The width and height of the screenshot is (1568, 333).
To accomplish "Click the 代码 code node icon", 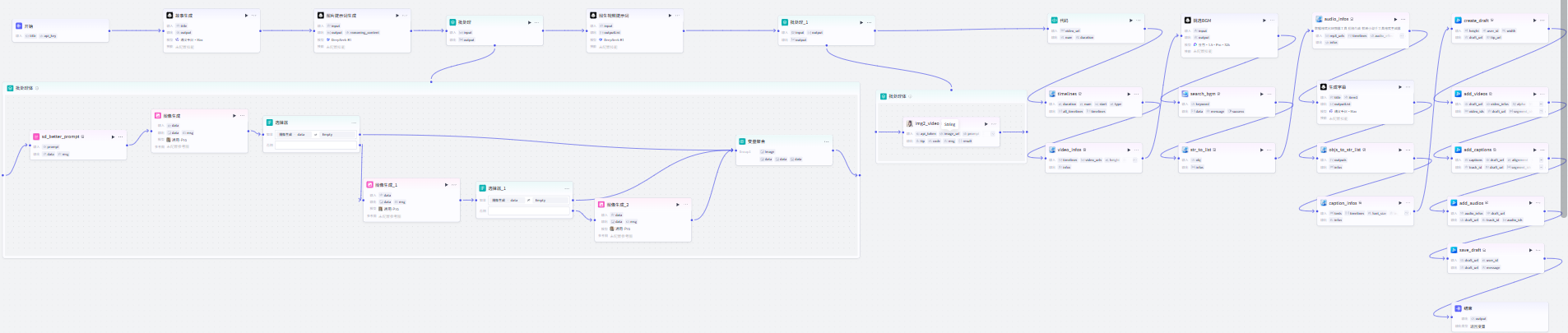I will point(1054,21).
